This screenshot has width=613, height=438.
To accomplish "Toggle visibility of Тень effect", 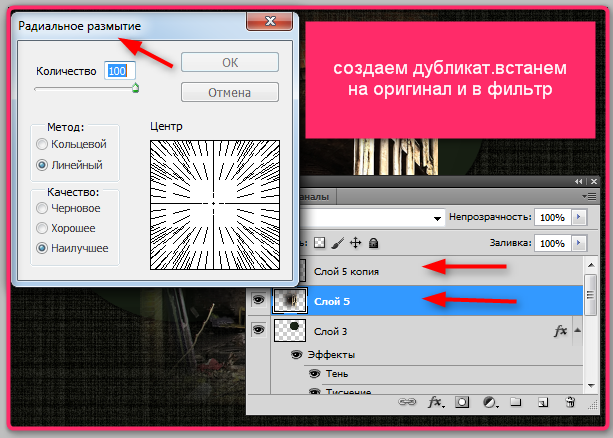I will 314,373.
